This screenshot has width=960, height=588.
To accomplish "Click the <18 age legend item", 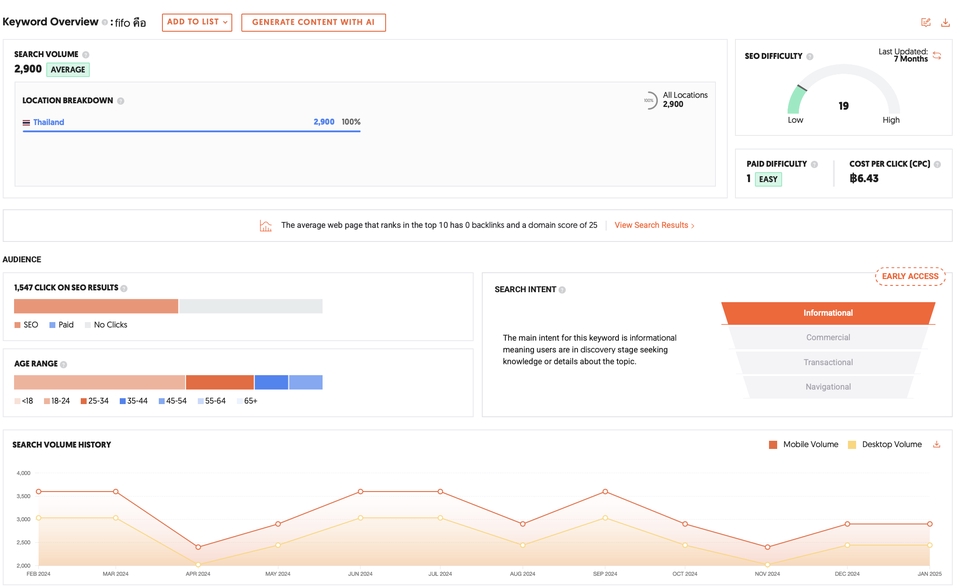I will point(24,401).
